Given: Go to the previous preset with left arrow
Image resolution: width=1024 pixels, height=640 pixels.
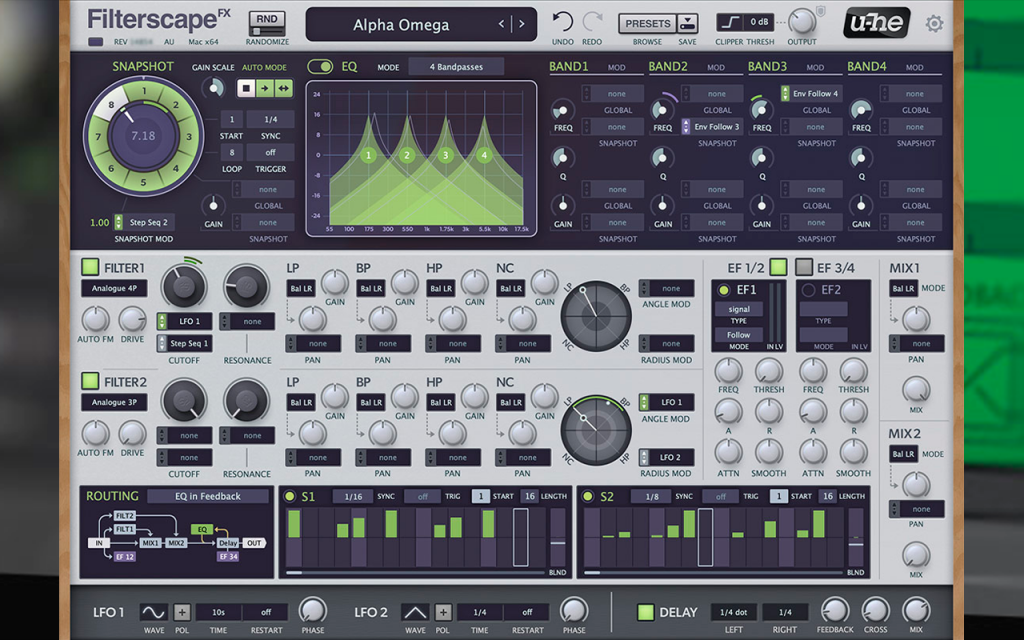Looking at the screenshot, I should click(502, 24).
